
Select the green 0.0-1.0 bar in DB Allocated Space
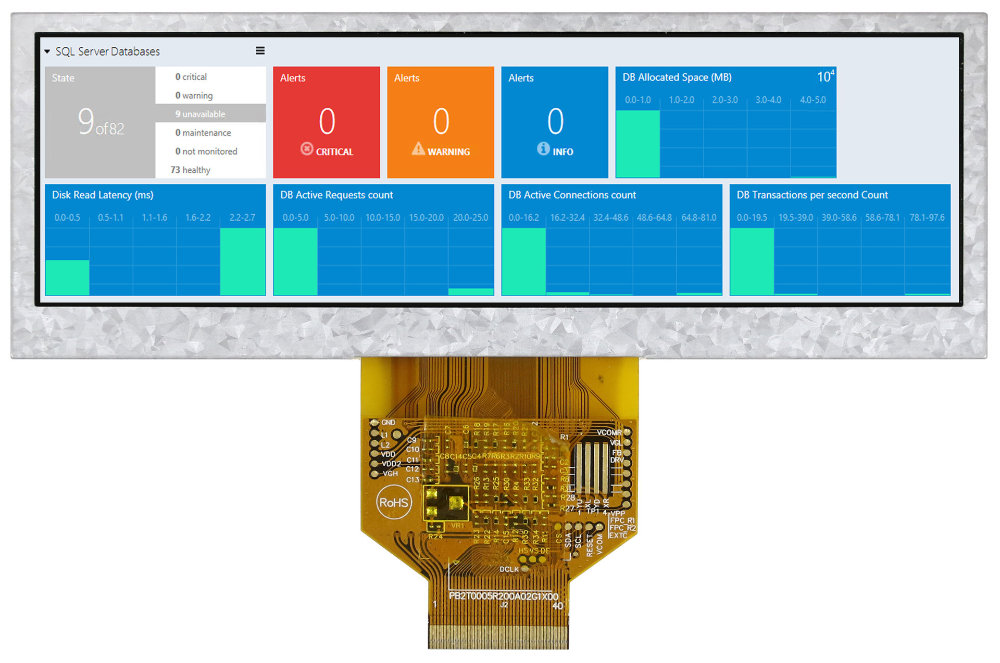coord(638,144)
